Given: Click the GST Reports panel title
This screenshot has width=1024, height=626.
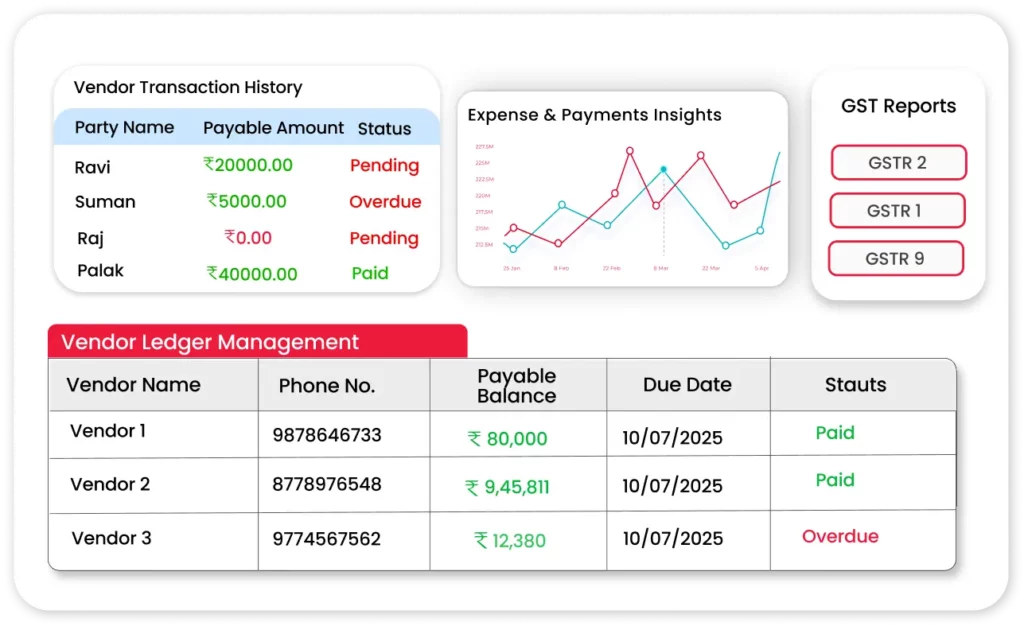Looking at the screenshot, I should coord(896,106).
